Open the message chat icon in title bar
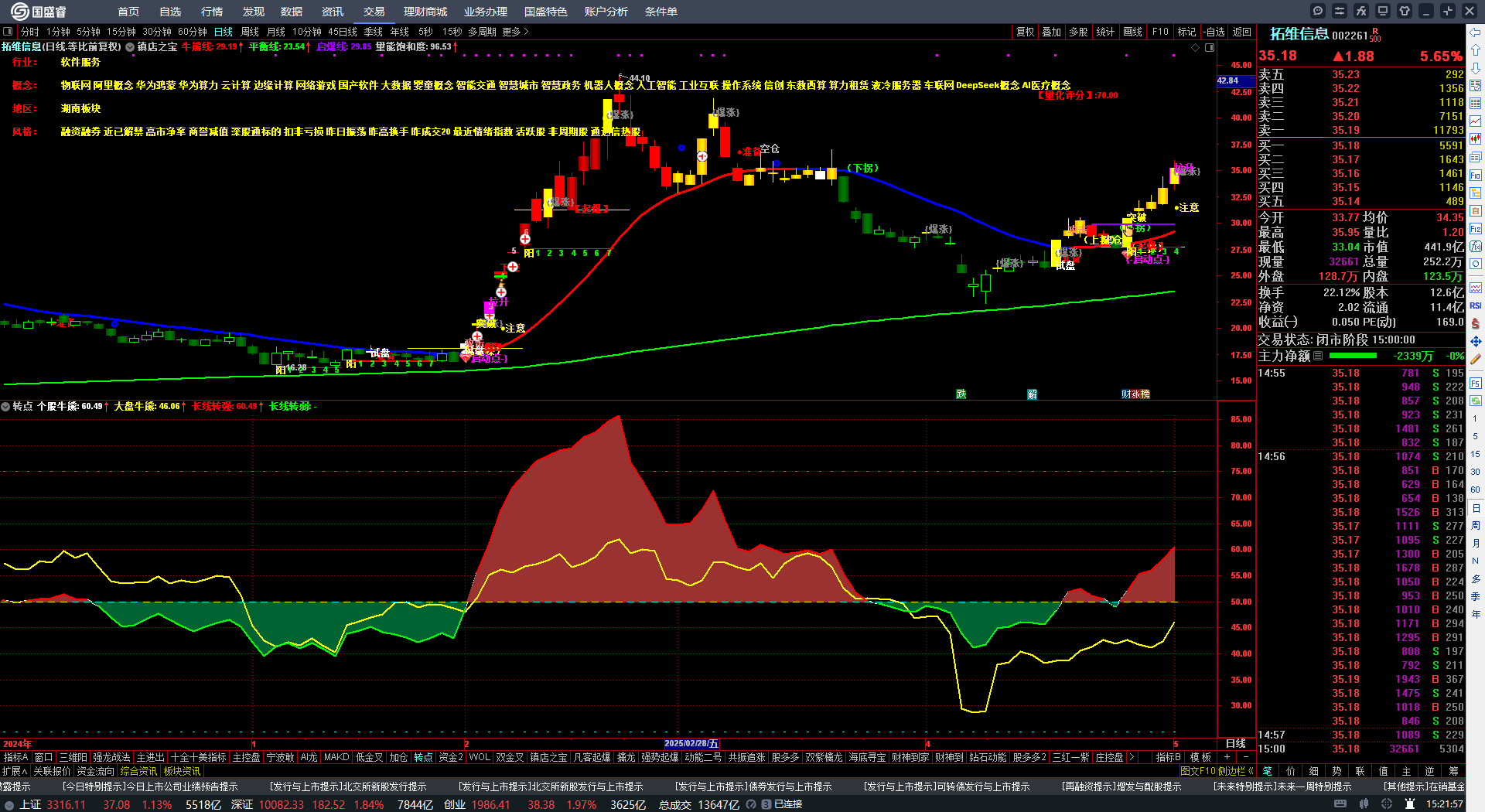Image resolution: width=1485 pixels, height=812 pixels. (1318, 11)
